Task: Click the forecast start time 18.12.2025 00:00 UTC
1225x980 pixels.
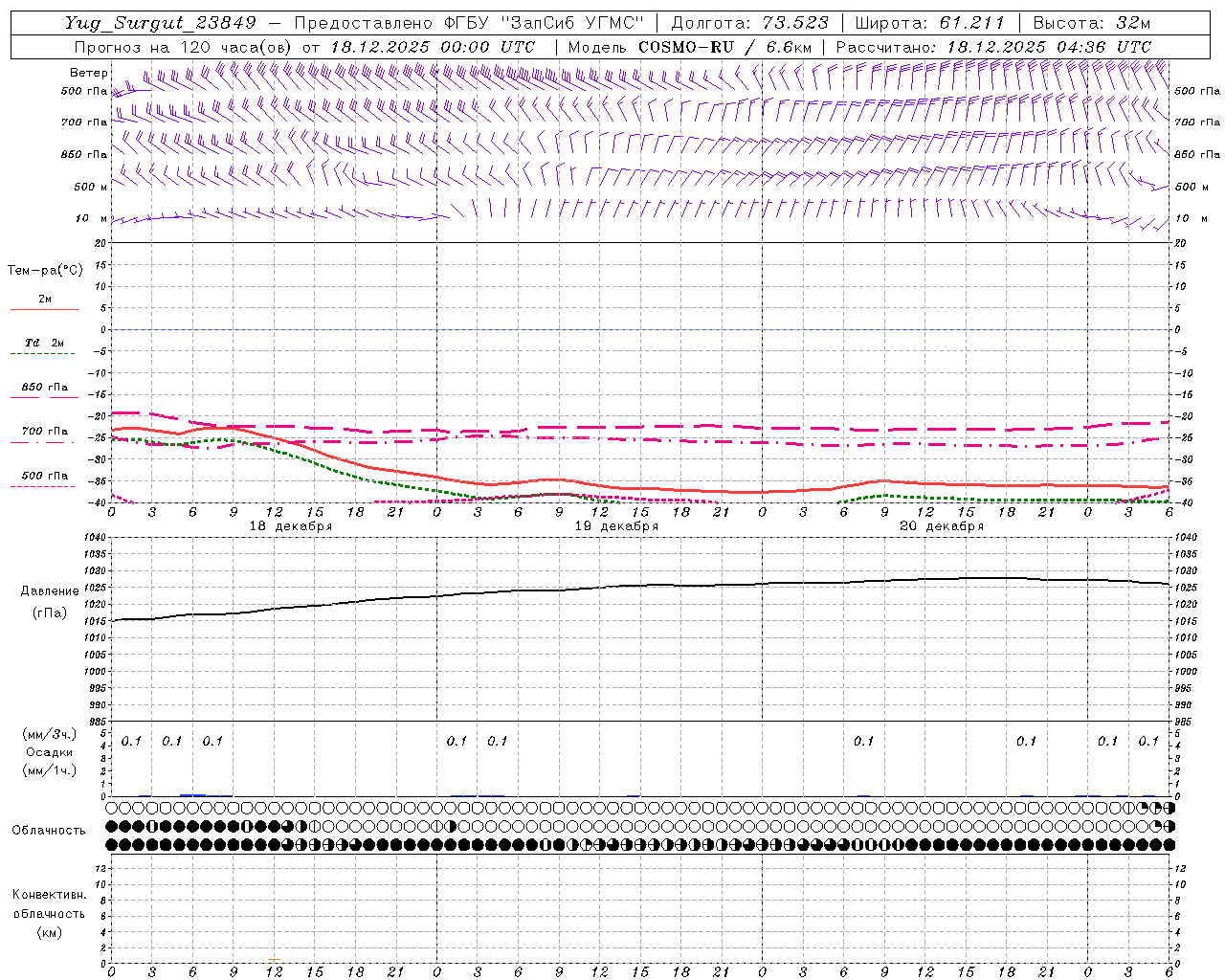Action: 433,47
